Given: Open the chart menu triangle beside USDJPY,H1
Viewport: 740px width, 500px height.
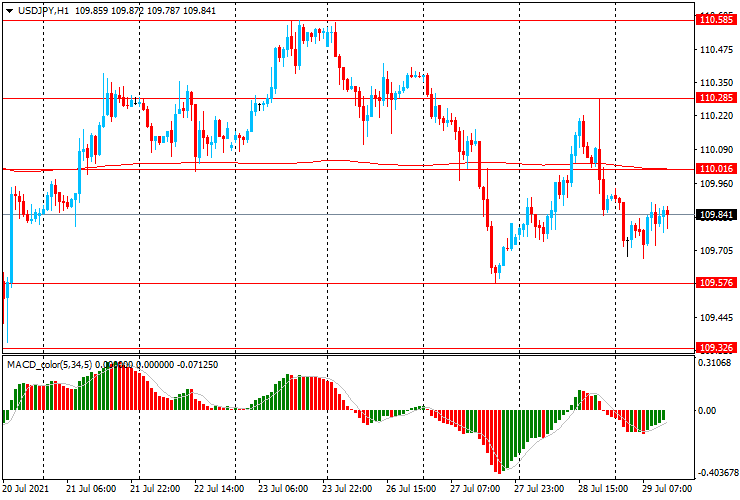Looking at the screenshot, I should 9,11.
